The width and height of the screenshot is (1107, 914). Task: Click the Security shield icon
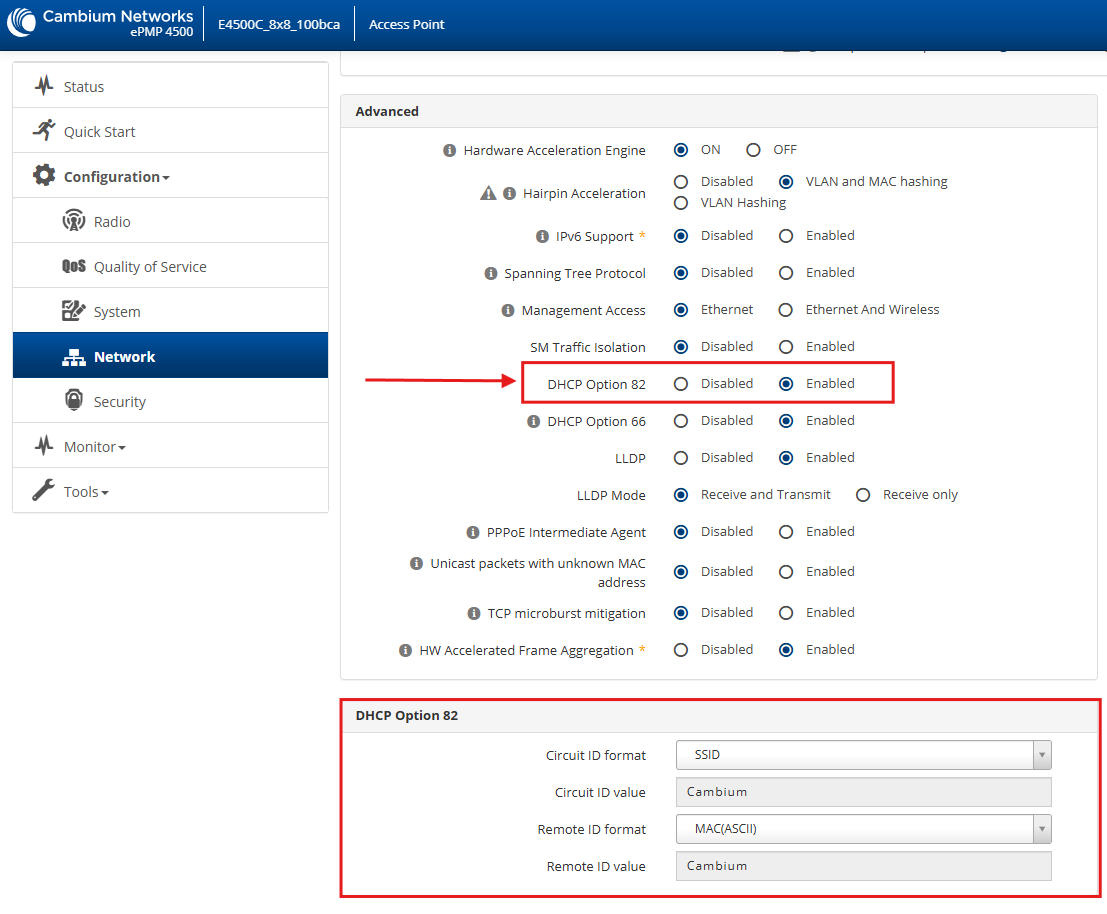coord(73,399)
